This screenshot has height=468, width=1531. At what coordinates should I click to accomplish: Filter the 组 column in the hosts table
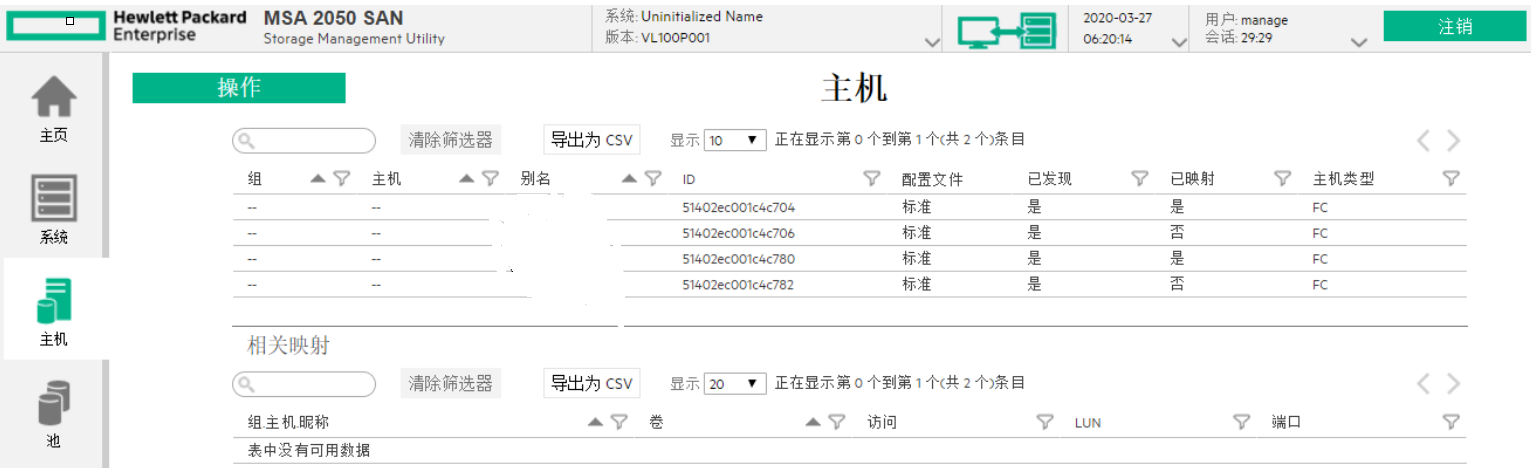pos(342,179)
